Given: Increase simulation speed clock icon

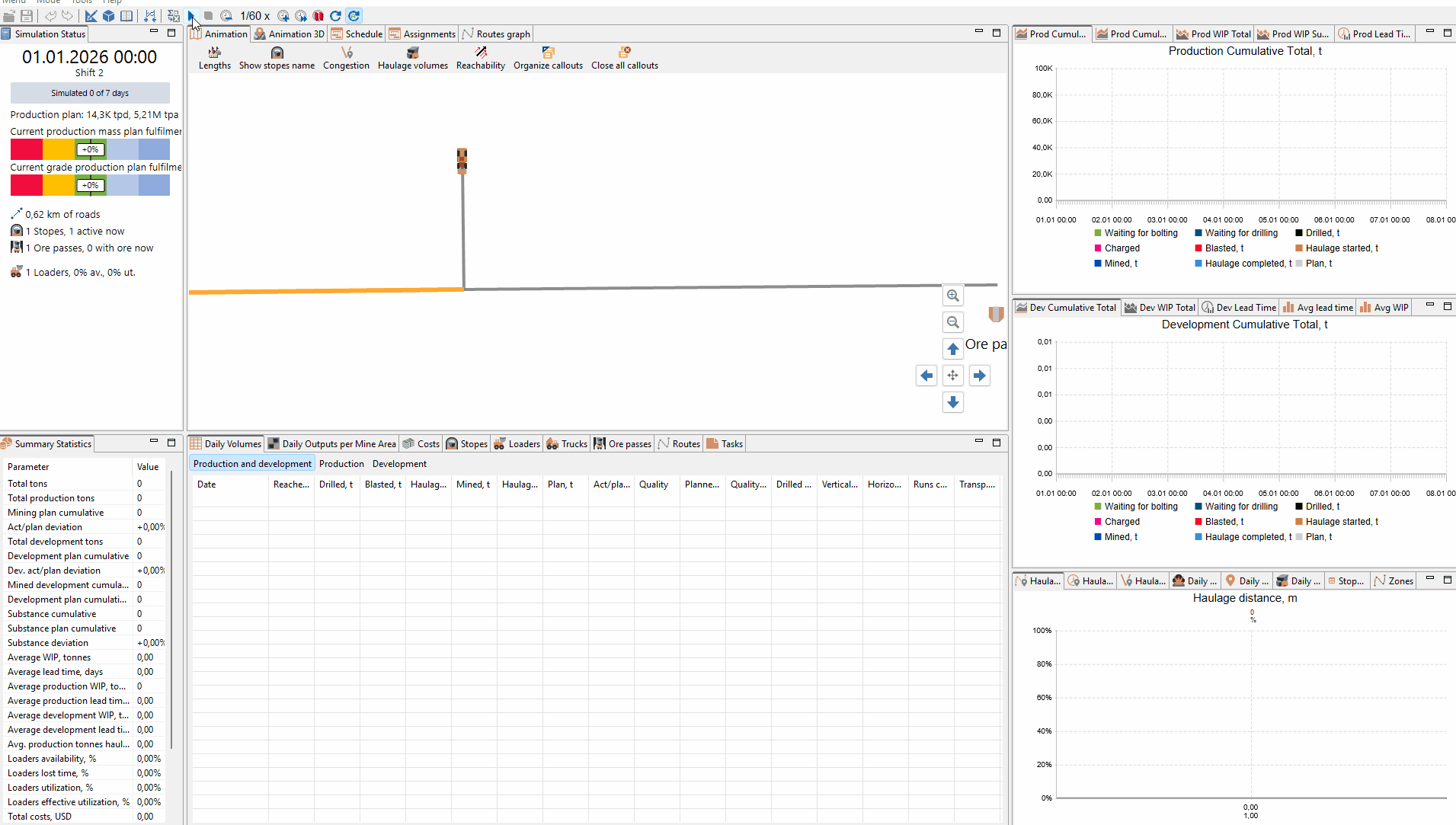Looking at the screenshot, I should point(283,15).
